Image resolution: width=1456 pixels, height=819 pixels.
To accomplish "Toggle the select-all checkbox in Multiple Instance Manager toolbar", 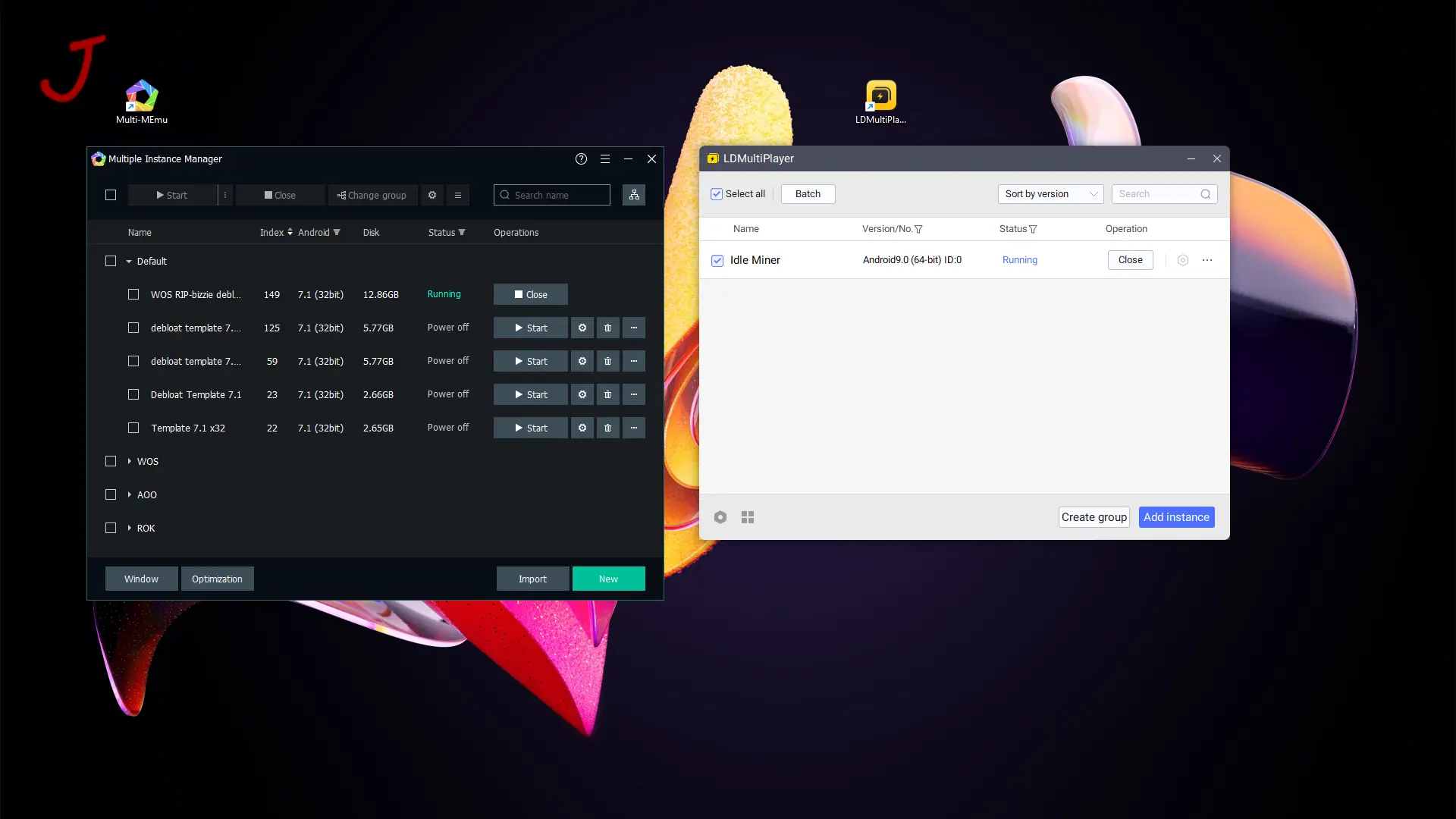I will tap(111, 195).
